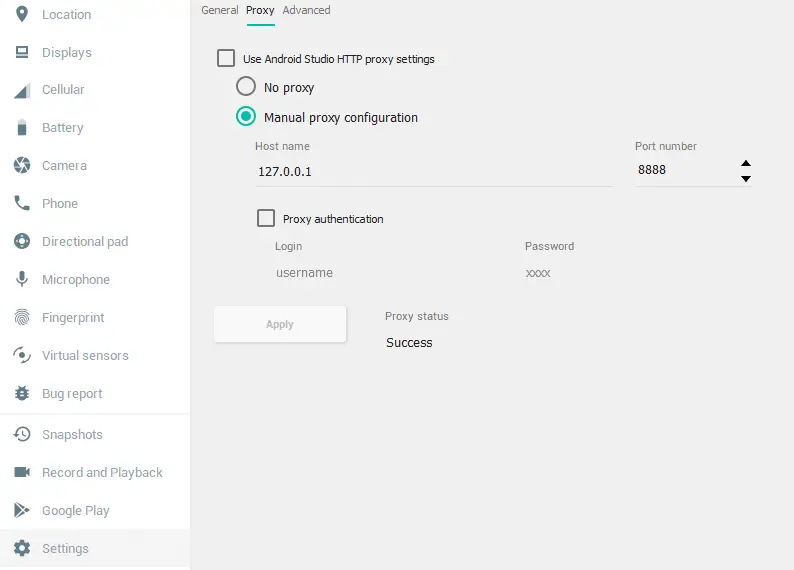Screen dimensions: 794x570
Task: Switch to the General tab
Action: [220, 10]
